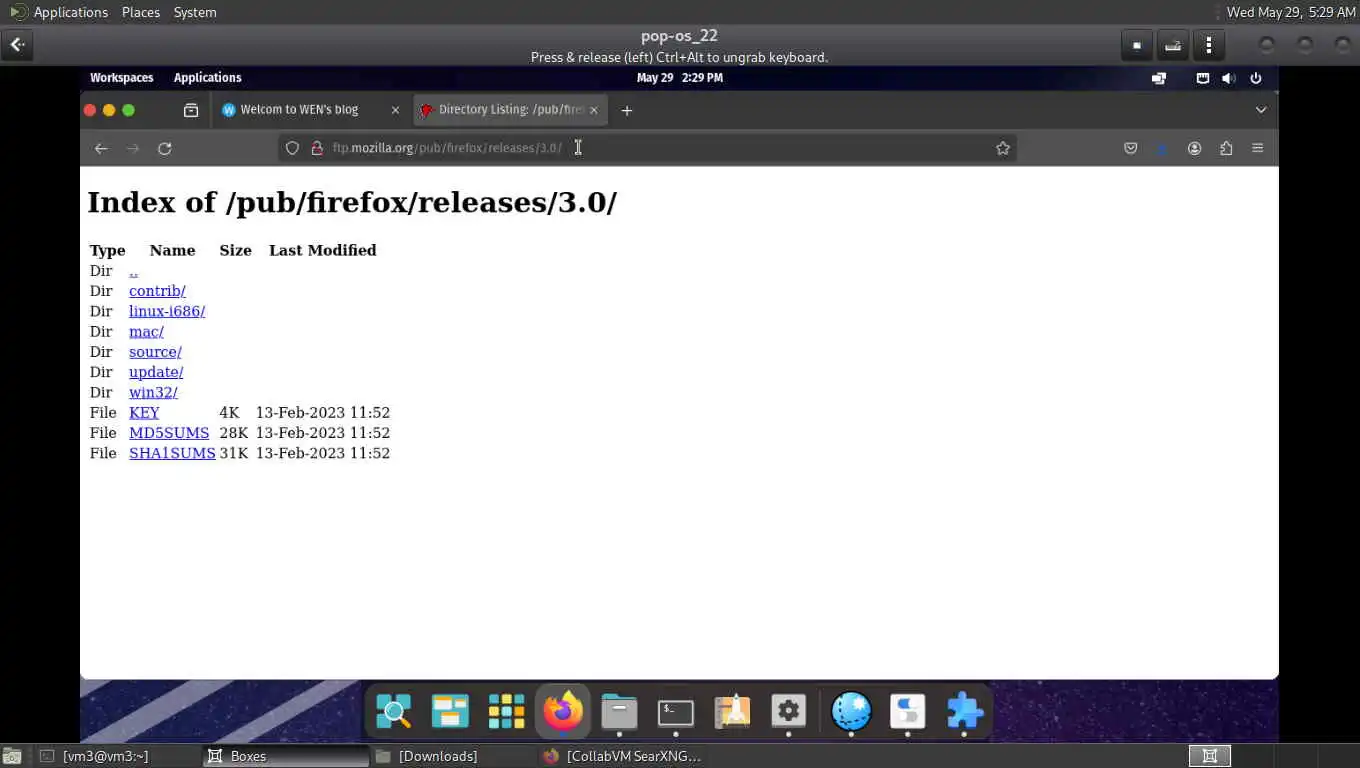Close the Directory Listing tab

tap(594, 110)
